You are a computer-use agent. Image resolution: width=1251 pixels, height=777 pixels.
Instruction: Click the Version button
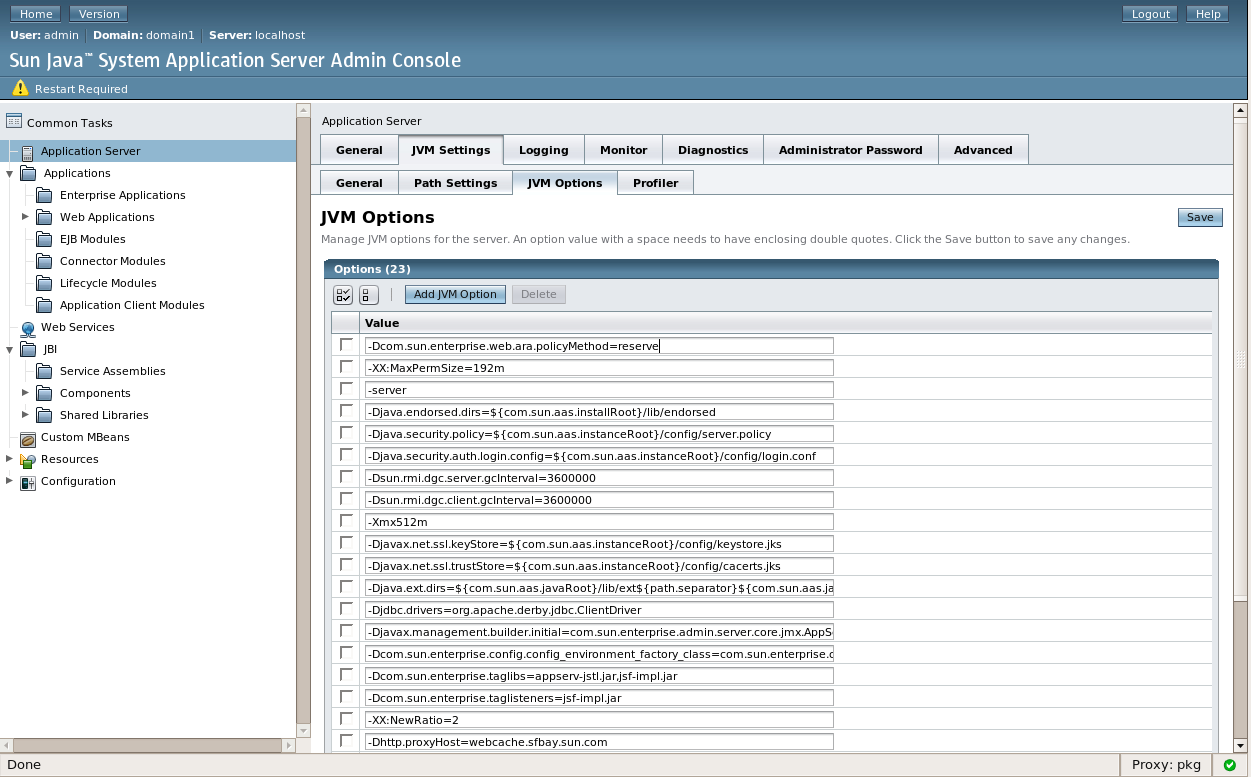click(x=99, y=14)
